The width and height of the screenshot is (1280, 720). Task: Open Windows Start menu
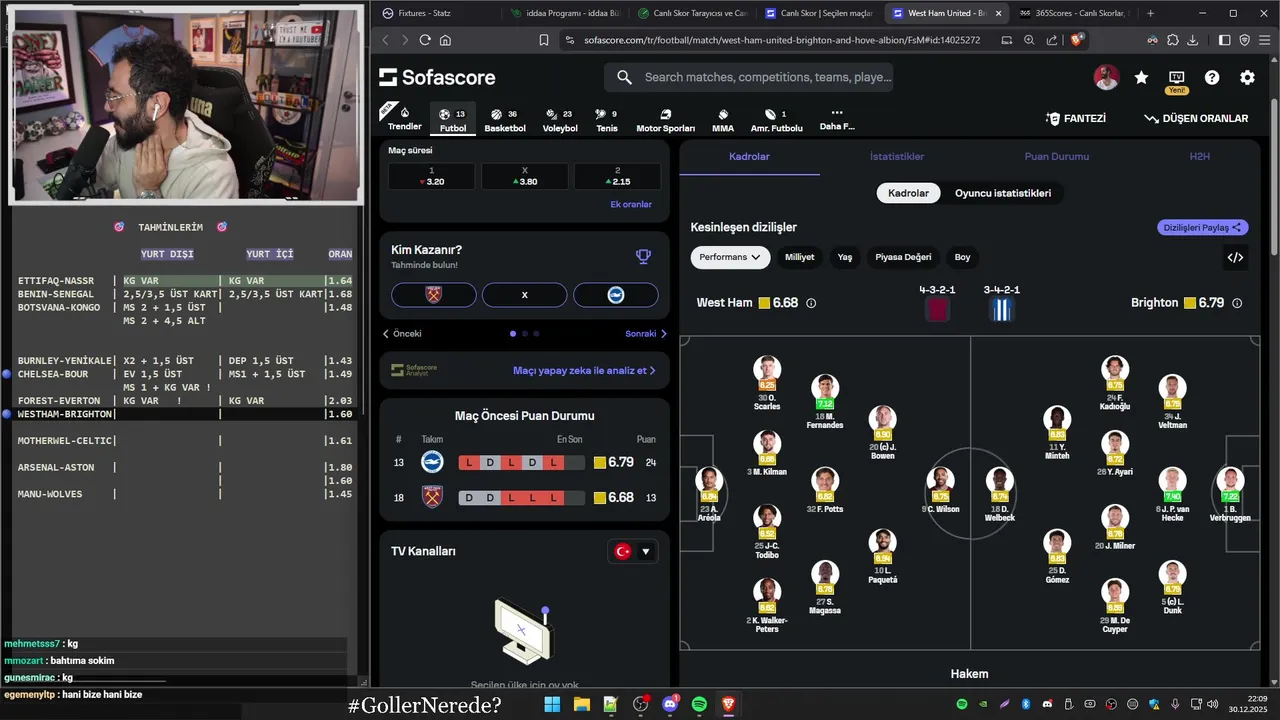[x=552, y=704]
